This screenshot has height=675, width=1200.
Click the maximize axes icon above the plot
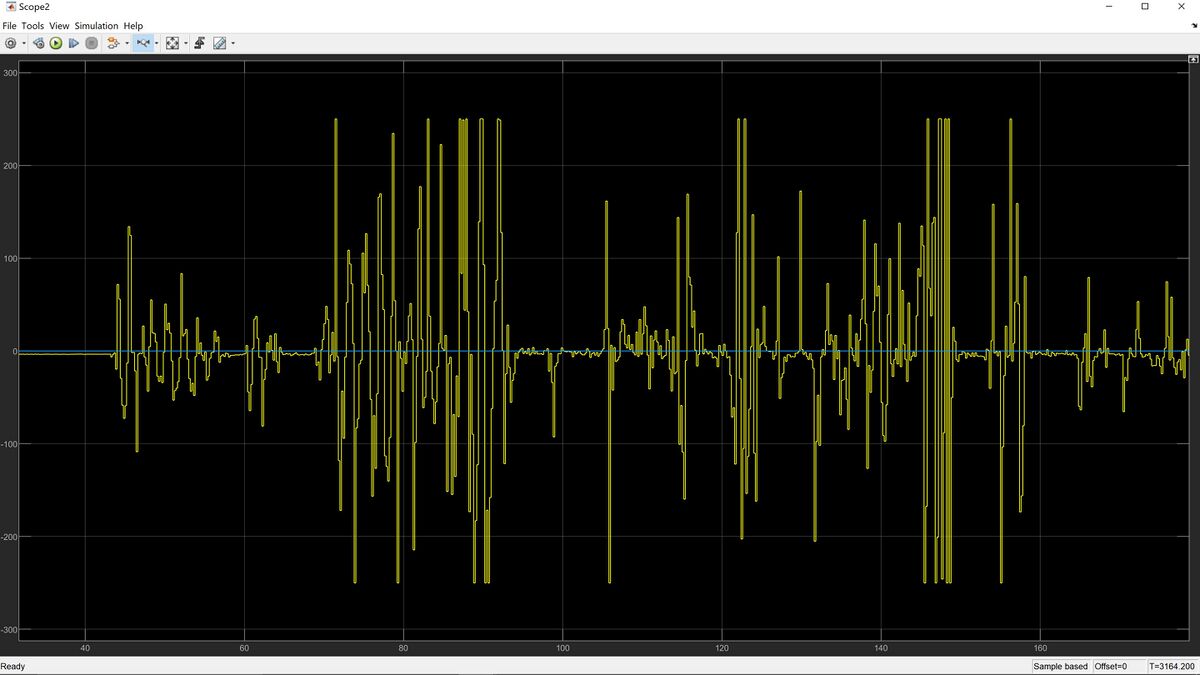[x=1192, y=60]
